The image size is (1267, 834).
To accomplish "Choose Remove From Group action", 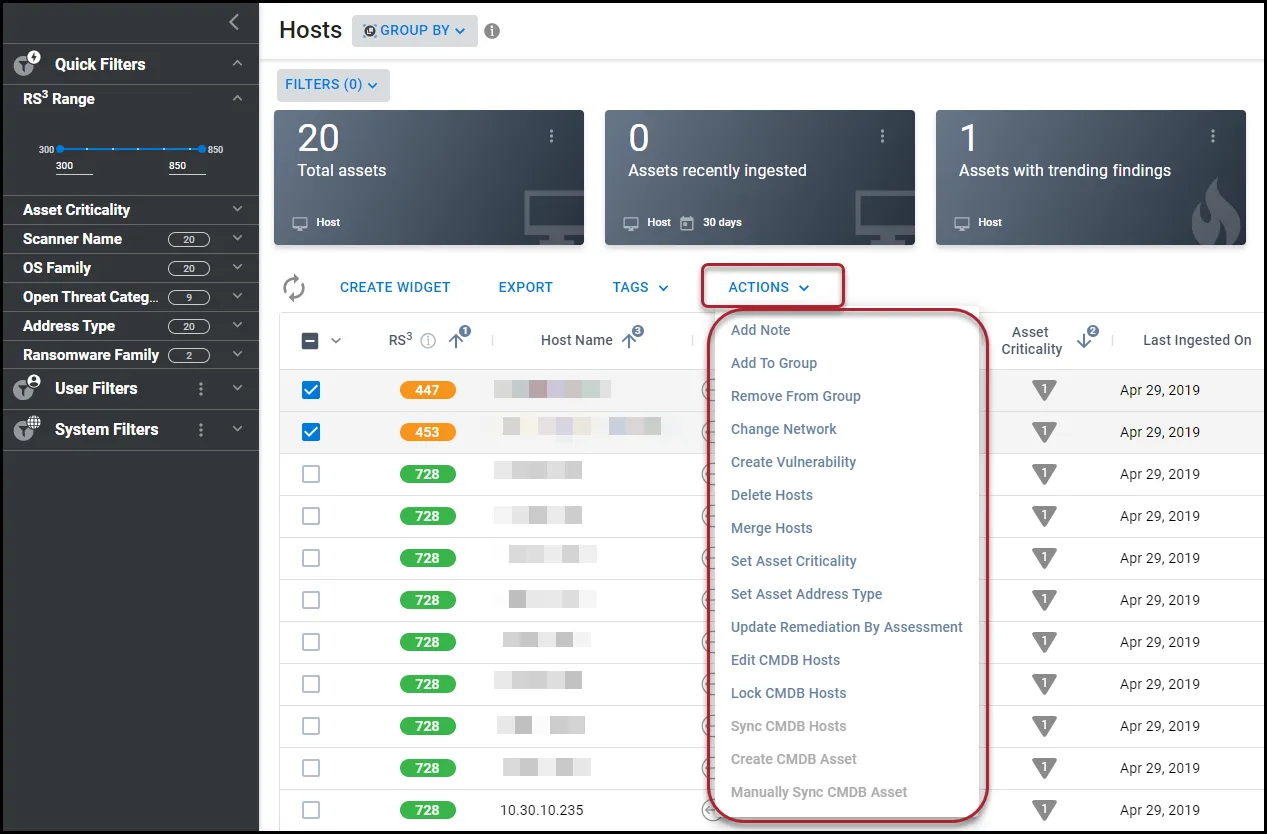I will point(796,396).
